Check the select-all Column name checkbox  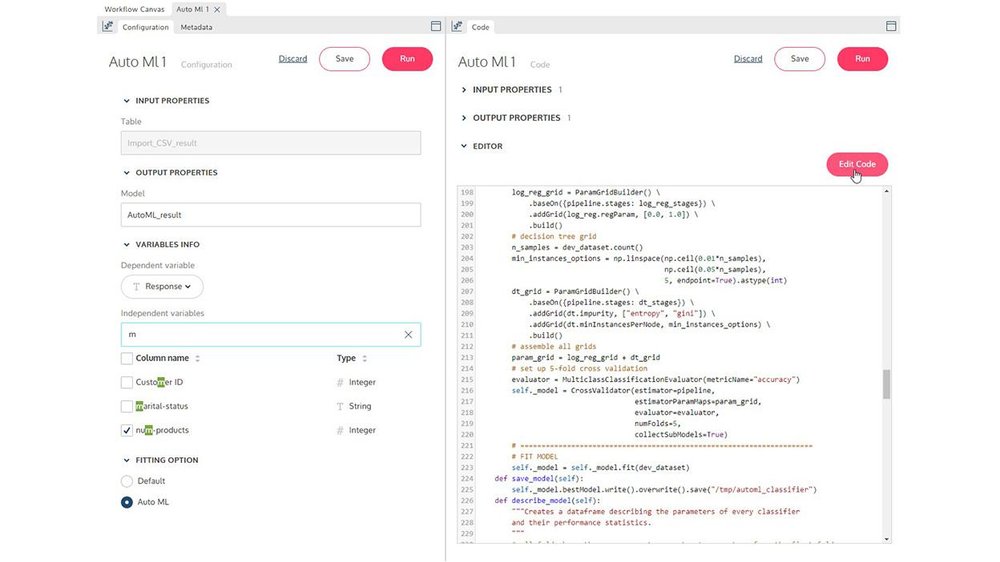tap(127, 359)
